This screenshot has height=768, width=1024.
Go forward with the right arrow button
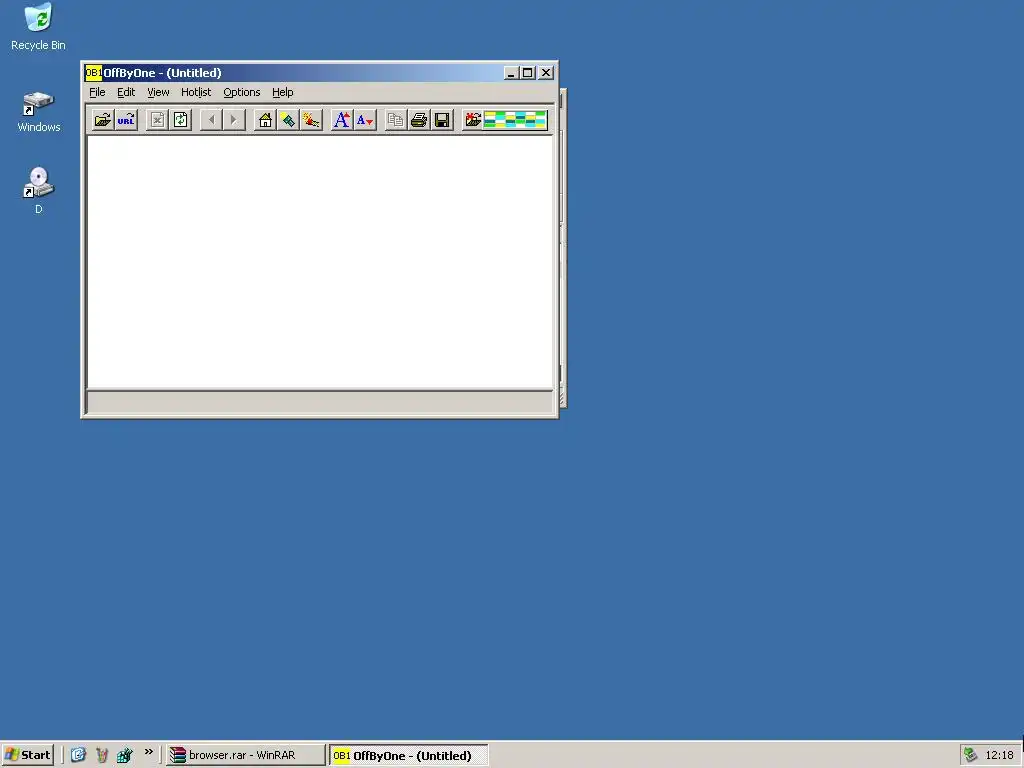coord(234,120)
